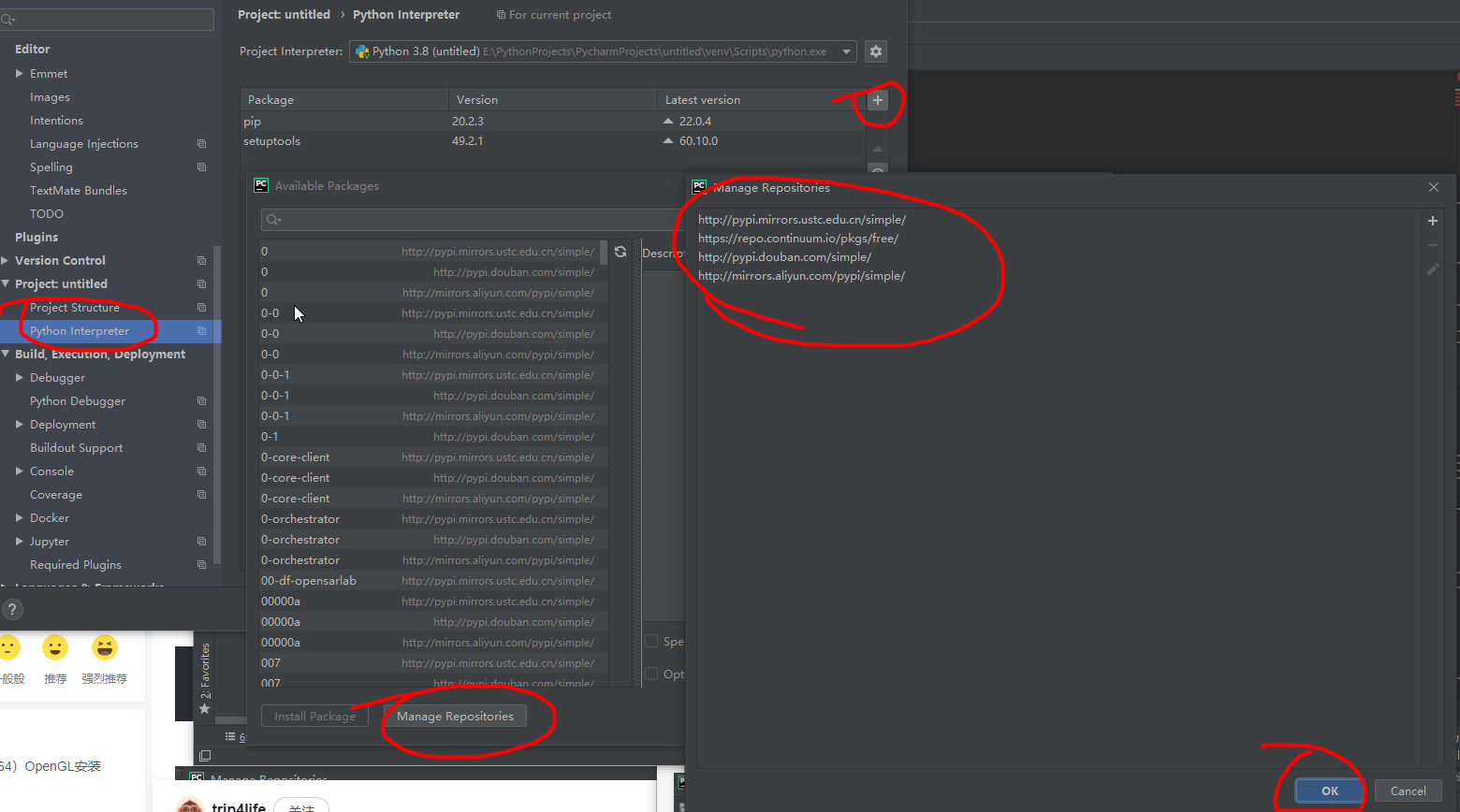The image size is (1460, 812).
Task: Open the help question mark button
Action: [x=11, y=609]
